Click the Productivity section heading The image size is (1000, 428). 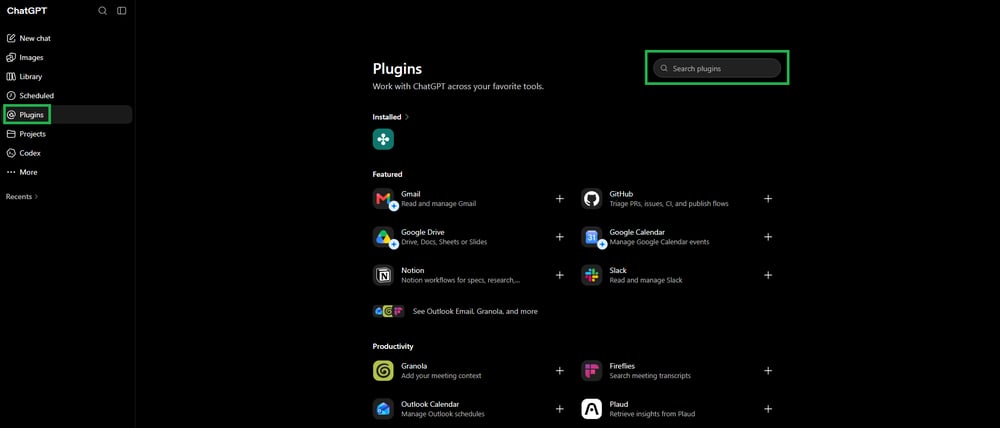tap(393, 346)
